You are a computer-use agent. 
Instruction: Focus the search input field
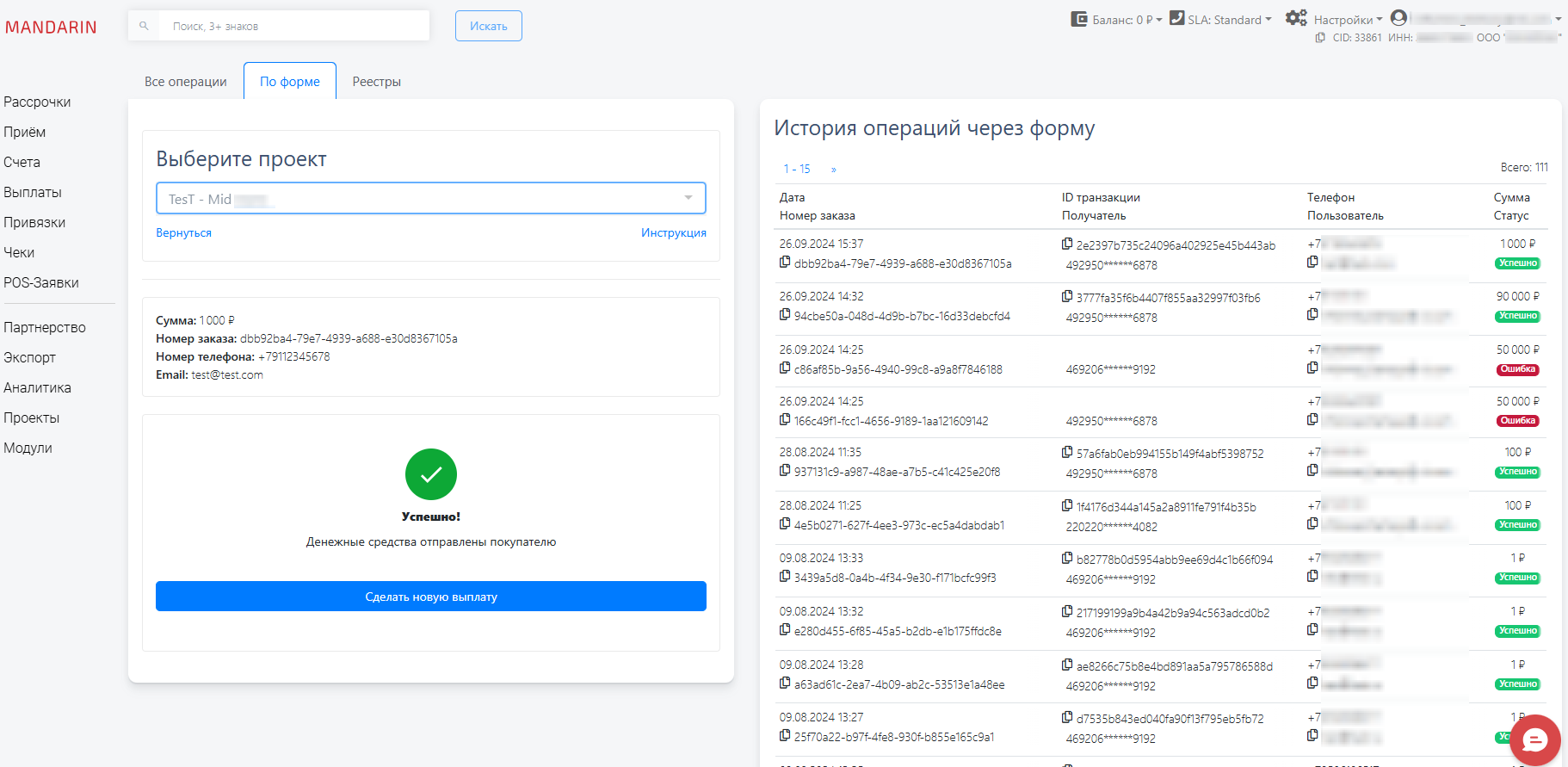click(x=293, y=26)
